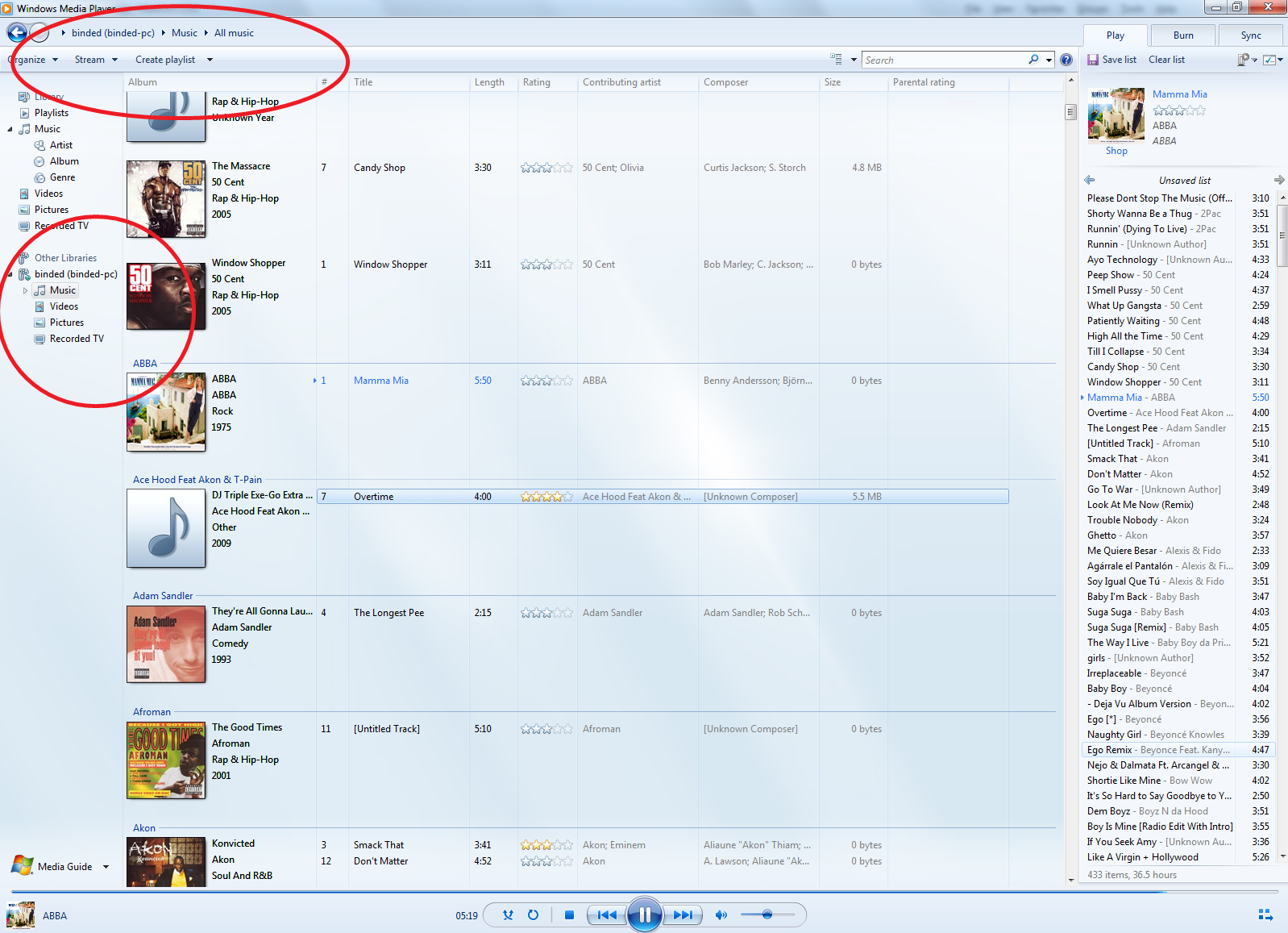The image size is (1288, 933).
Task: Expand the view options dropdown arrow
Action: tap(854, 60)
